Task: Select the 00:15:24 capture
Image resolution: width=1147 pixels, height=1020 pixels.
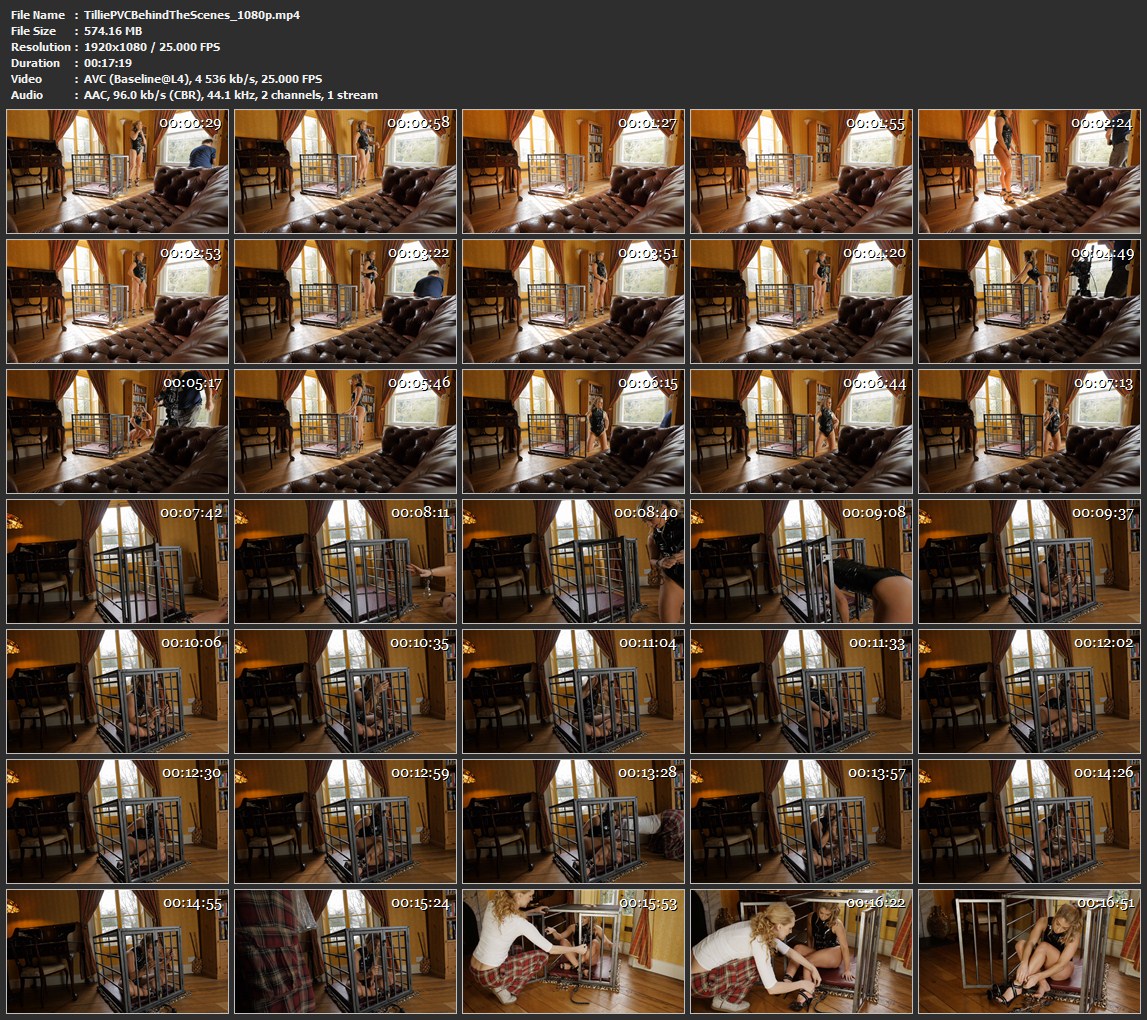Action: click(x=345, y=951)
